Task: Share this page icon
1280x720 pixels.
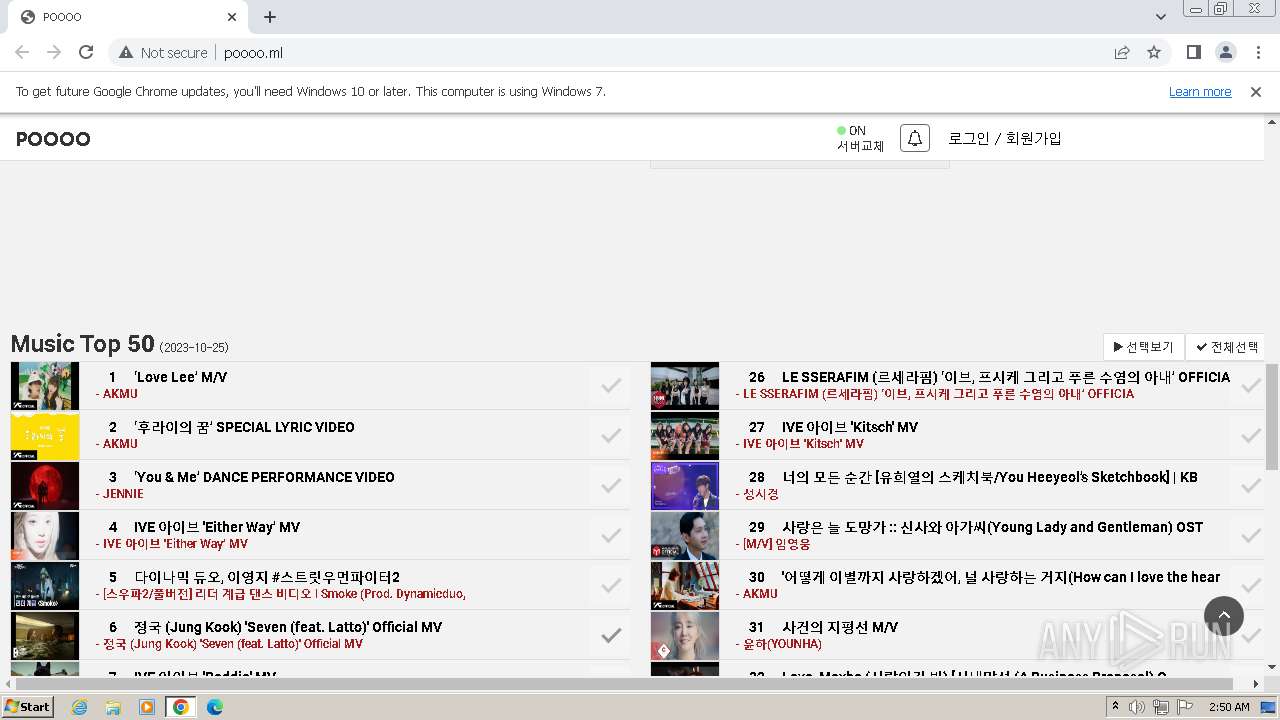Action: click(1122, 52)
